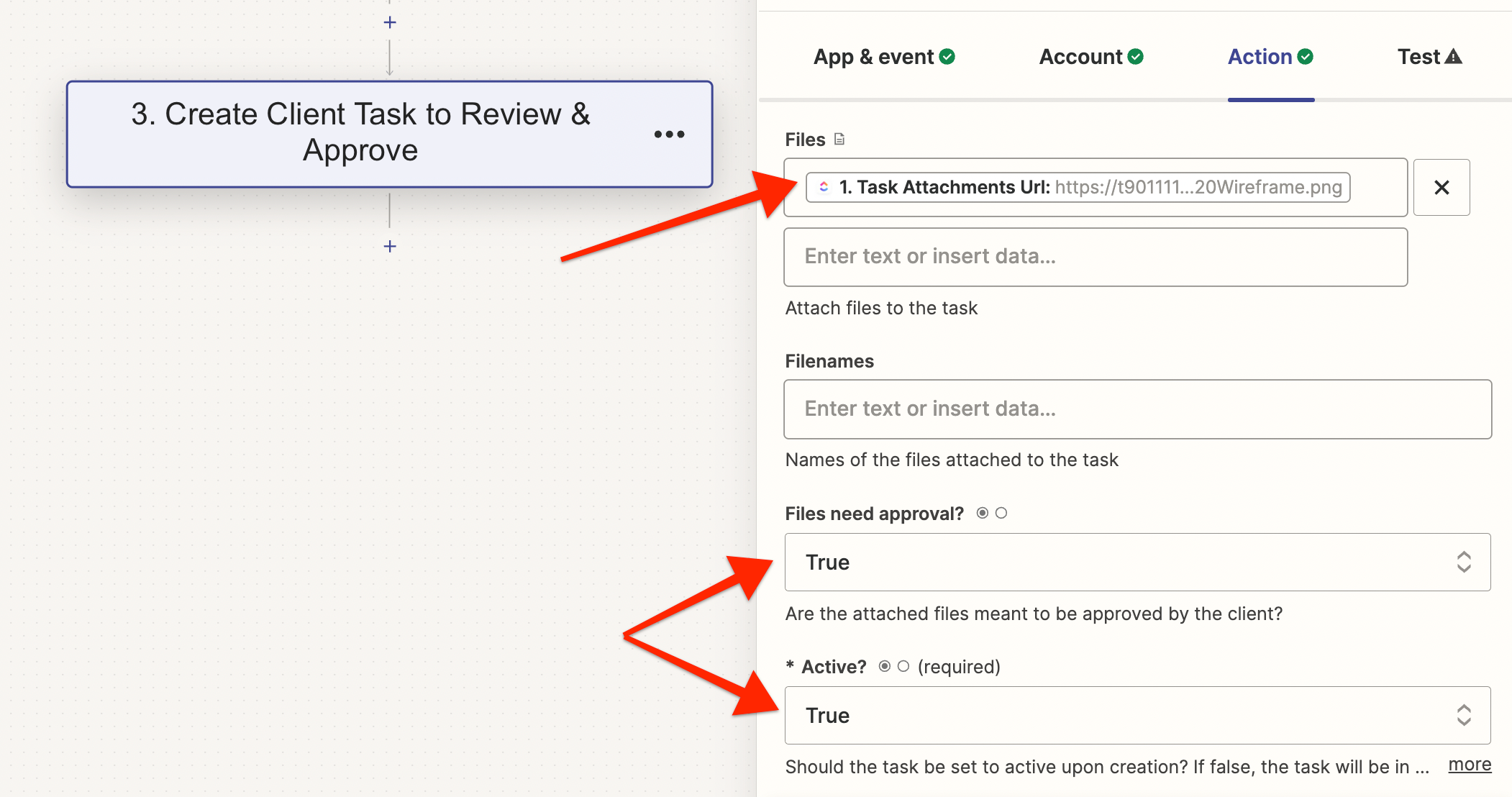The width and height of the screenshot is (1512, 797).
Task: Select first radio option for Files need approval
Action: click(x=982, y=513)
